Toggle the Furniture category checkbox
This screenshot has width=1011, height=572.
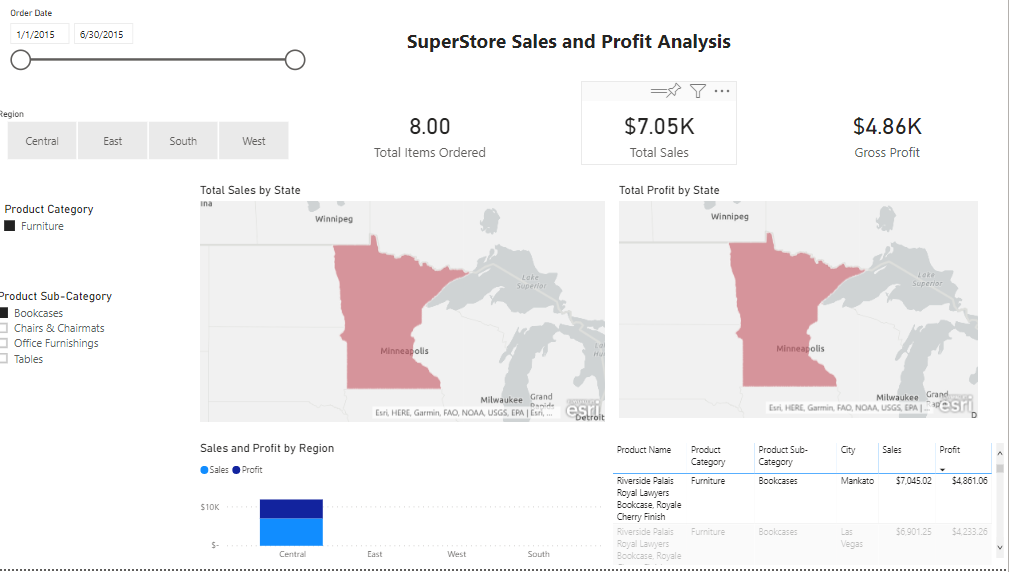point(10,226)
